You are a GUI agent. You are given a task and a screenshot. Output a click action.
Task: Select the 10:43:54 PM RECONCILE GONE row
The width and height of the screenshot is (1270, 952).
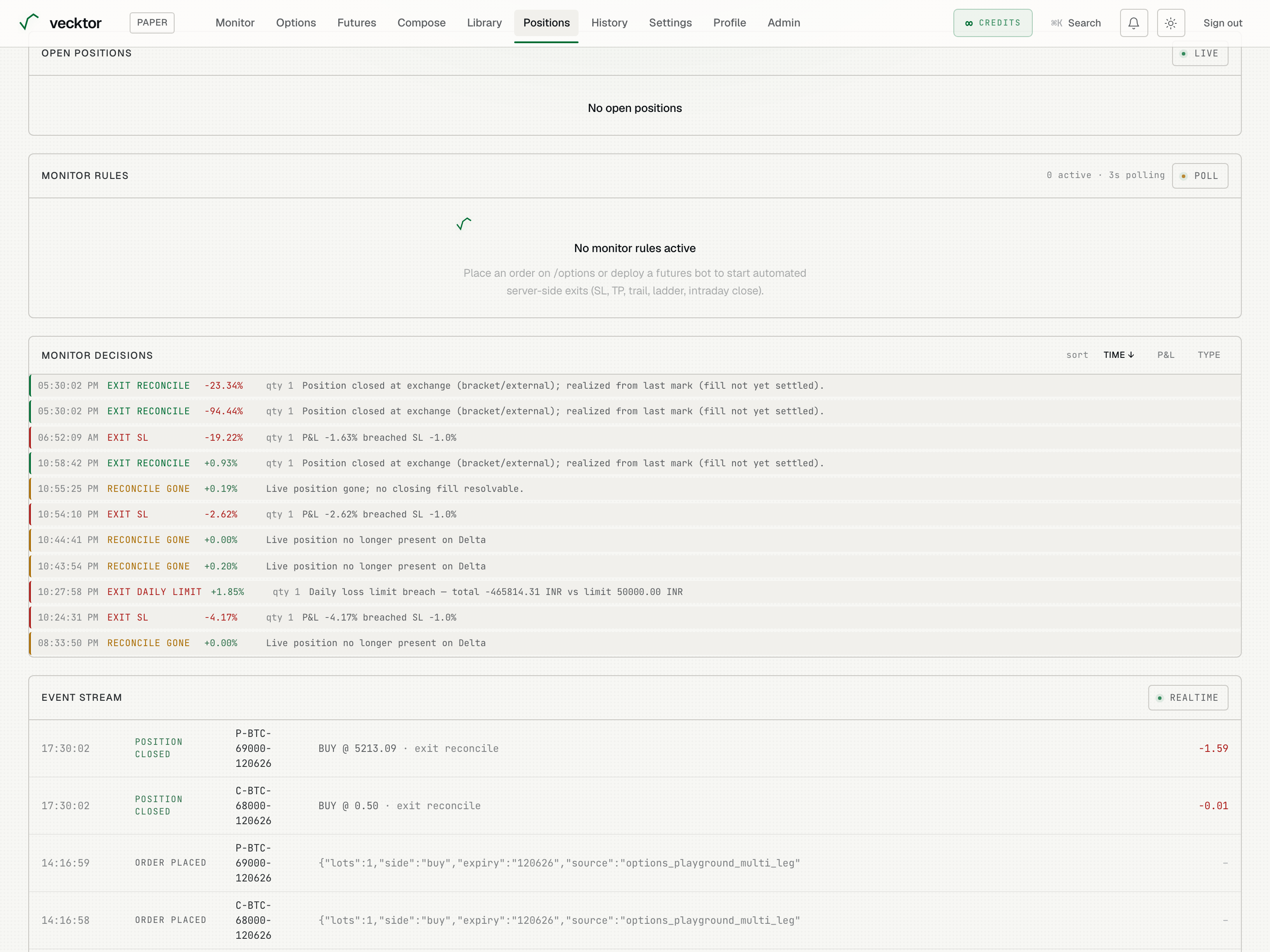coord(635,566)
